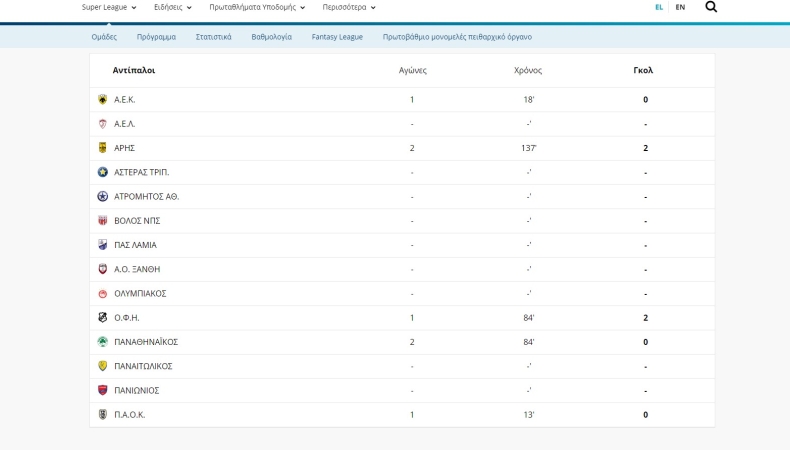790x450 pixels.
Task: Click the ΑΣΤΕΡΑΣ ΤΡΙΠ. team crest
Action: tap(103, 172)
